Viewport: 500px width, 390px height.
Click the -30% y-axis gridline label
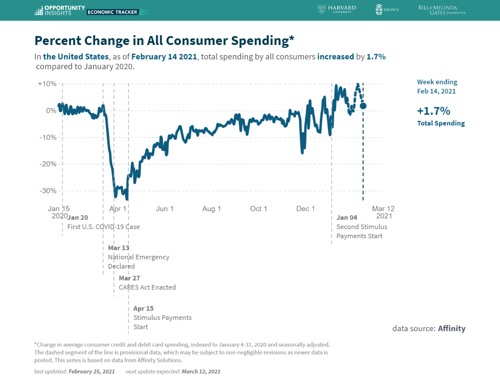(48, 191)
